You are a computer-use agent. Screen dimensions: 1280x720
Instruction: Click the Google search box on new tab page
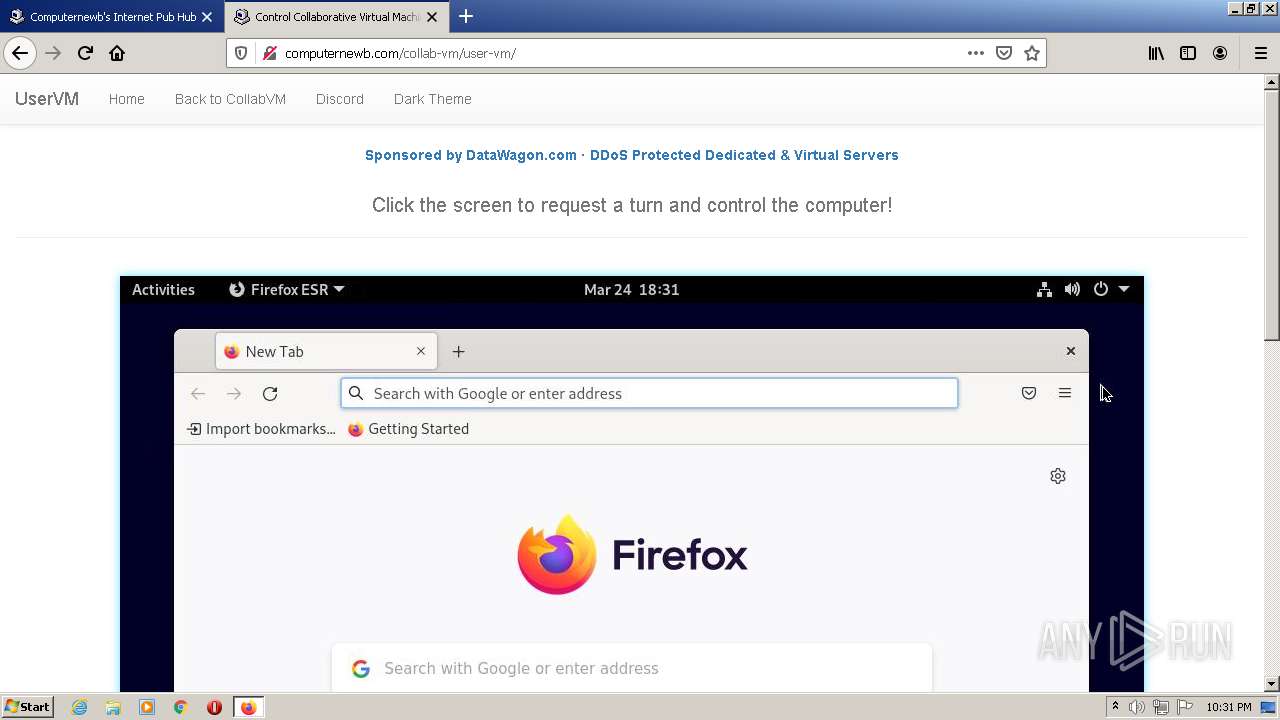[632, 668]
